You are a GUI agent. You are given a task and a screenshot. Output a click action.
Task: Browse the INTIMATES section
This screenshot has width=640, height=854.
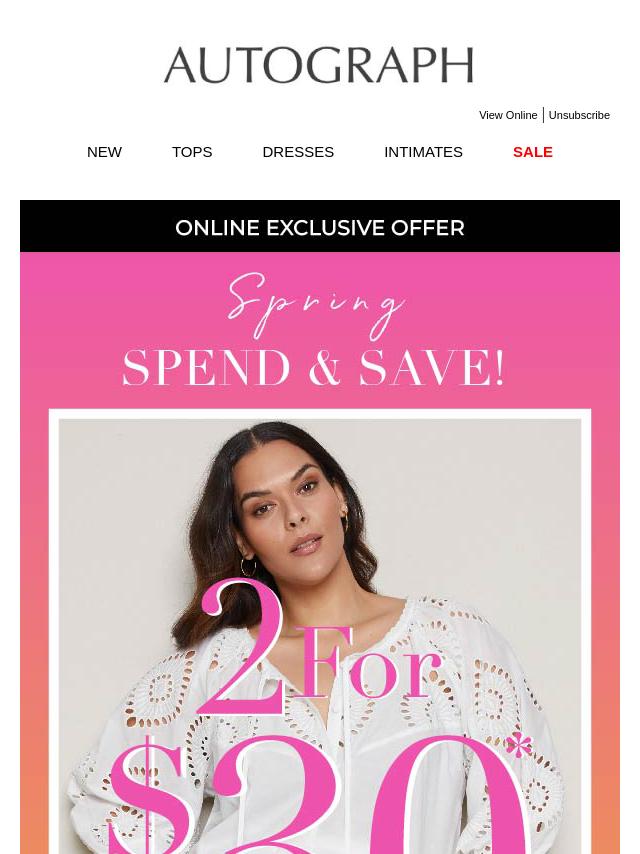pyautogui.click(x=423, y=152)
